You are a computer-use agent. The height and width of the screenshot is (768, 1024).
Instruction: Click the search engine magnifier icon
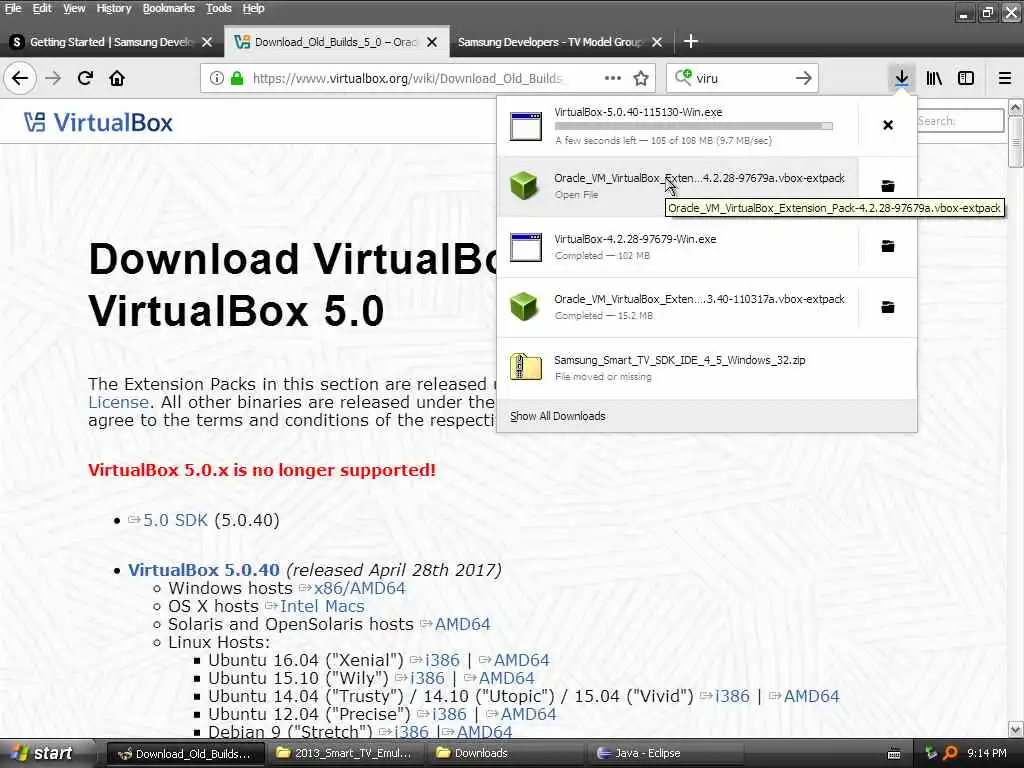pyautogui.click(x=682, y=78)
